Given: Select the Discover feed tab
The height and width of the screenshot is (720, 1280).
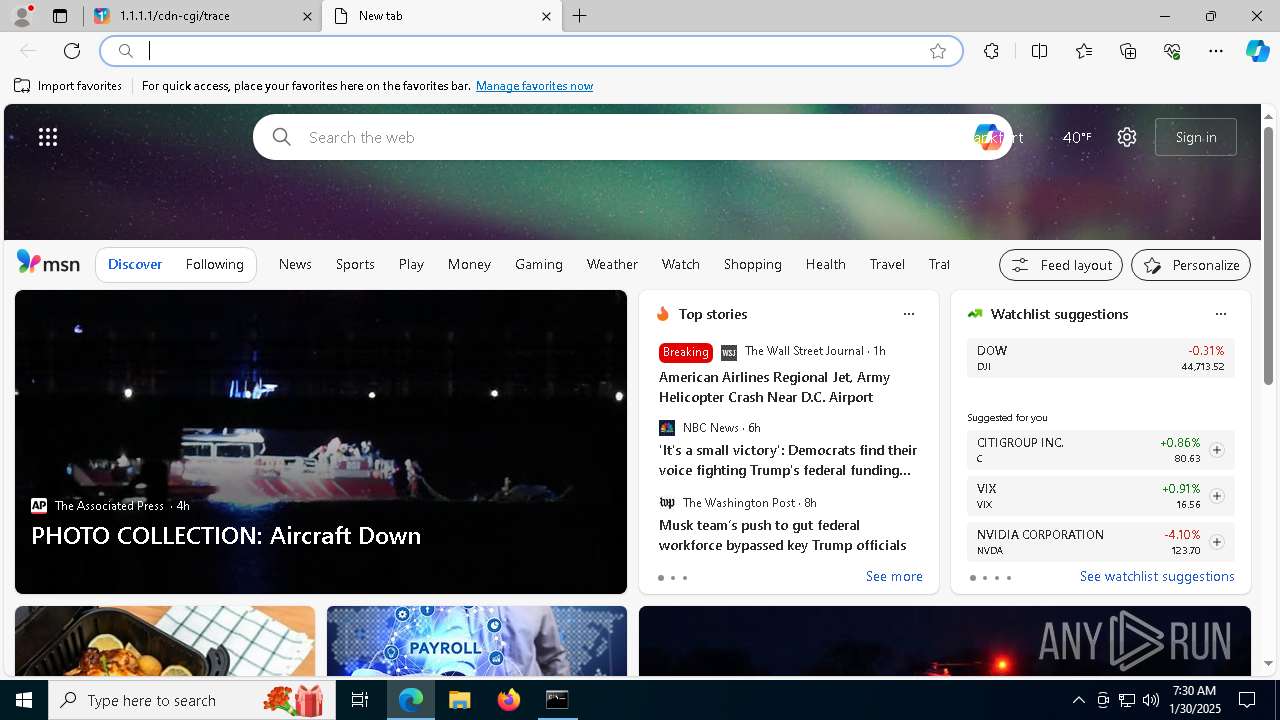Looking at the screenshot, I should (x=135, y=264).
